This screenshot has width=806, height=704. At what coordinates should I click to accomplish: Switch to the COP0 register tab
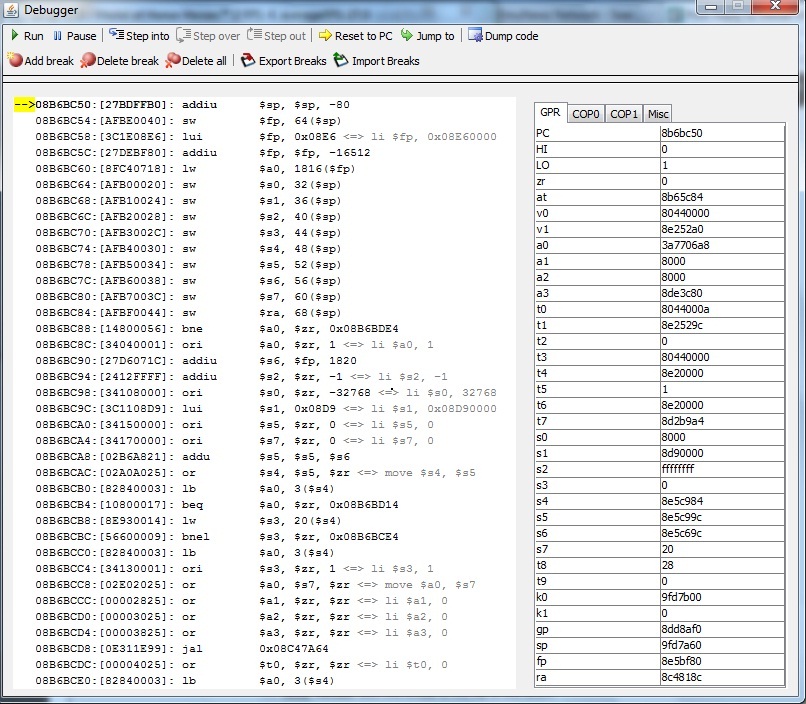pyautogui.click(x=586, y=114)
